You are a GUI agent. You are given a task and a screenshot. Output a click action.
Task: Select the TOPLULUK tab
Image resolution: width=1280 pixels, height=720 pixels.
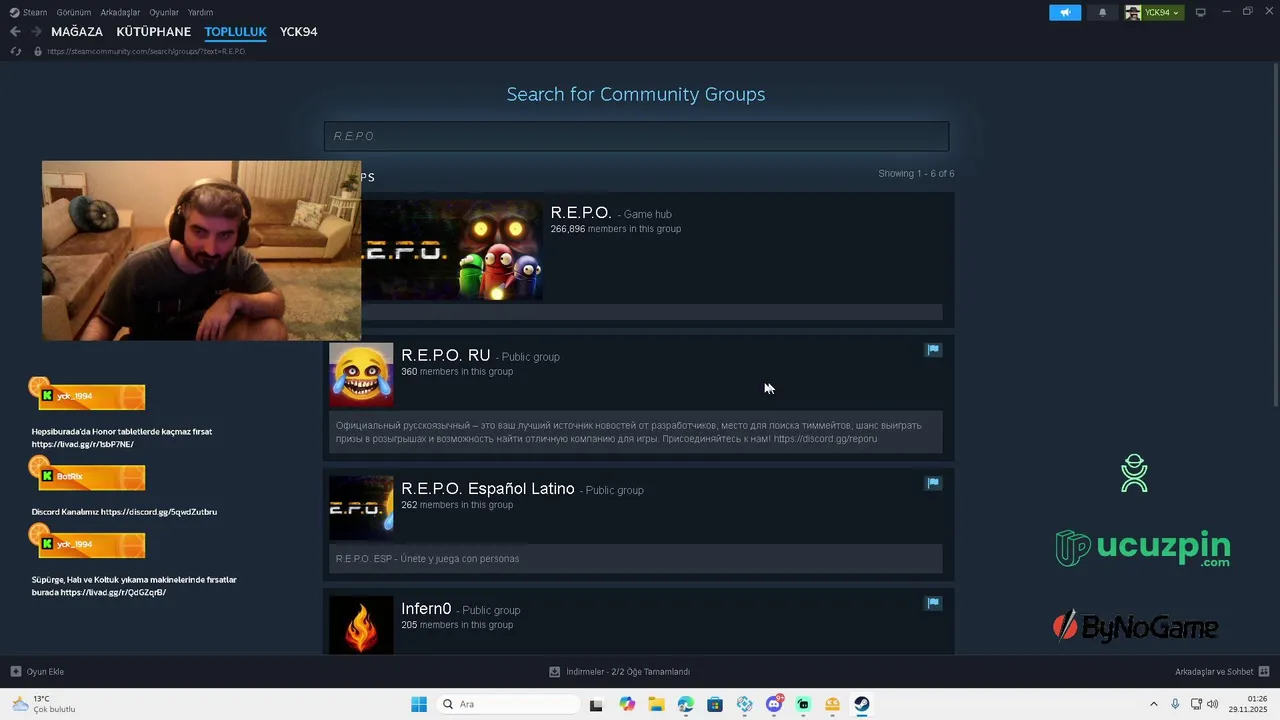236,32
